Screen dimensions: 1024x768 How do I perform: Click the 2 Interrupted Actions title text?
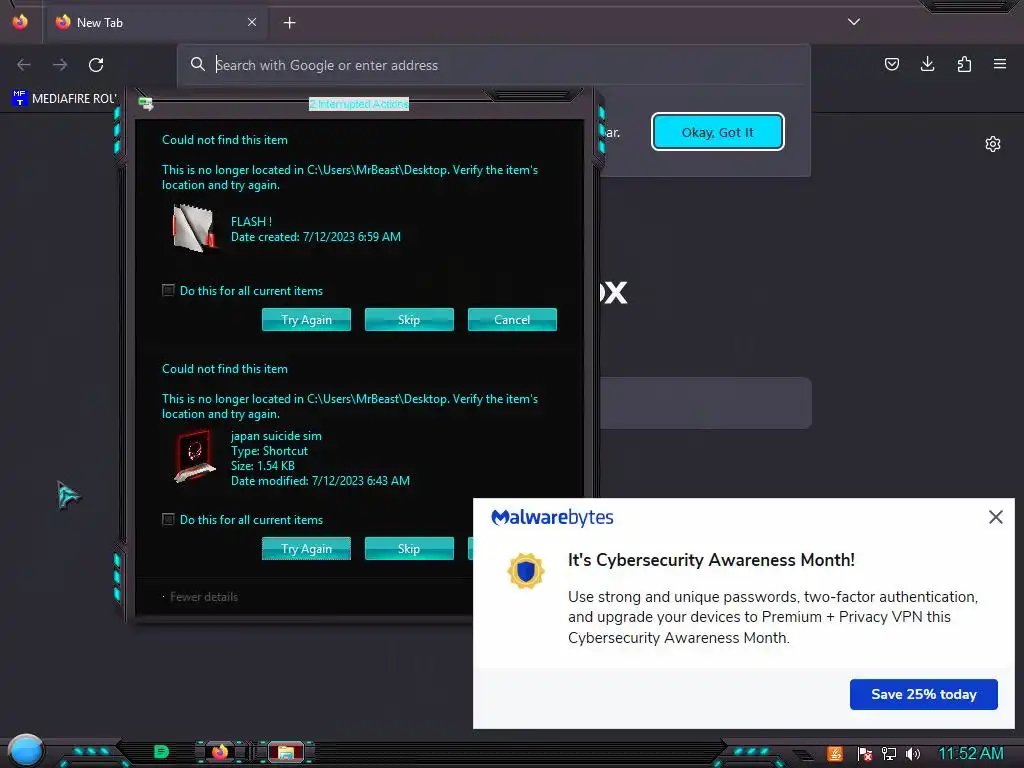click(x=359, y=104)
